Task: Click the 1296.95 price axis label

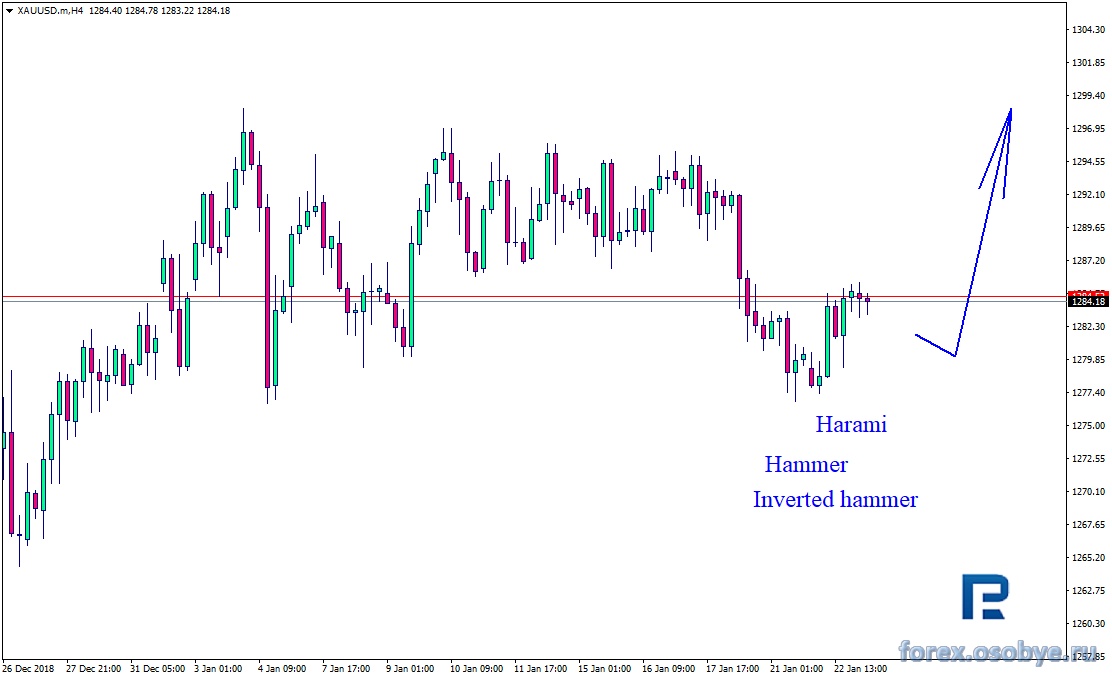Action: (1089, 128)
